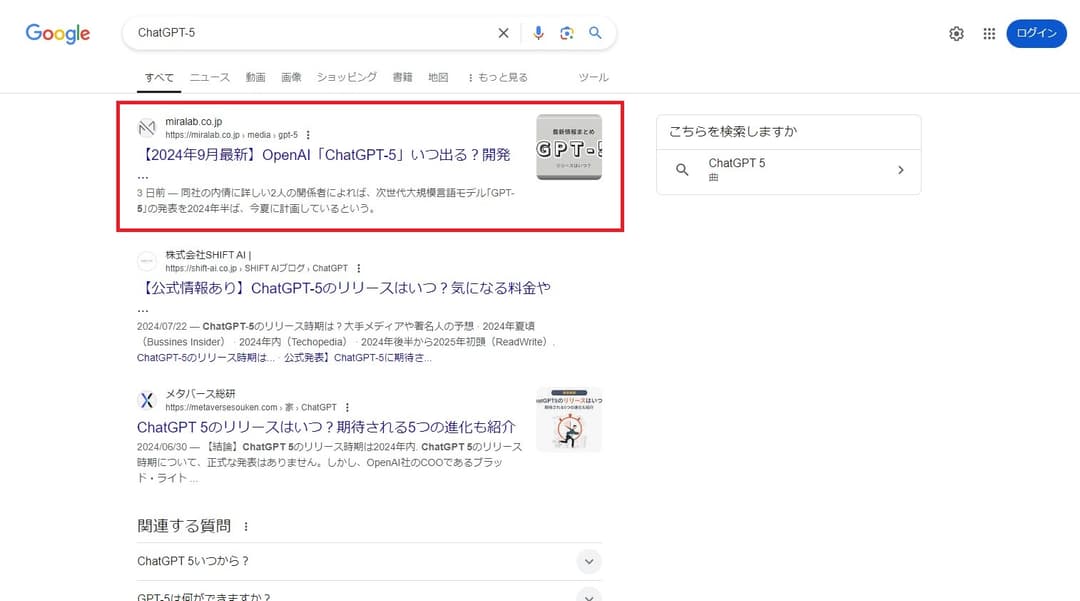The height and width of the screenshot is (601, 1080).
Task: Click chevron arrow on ChatGPT 5 suggestion
Action: click(x=900, y=170)
